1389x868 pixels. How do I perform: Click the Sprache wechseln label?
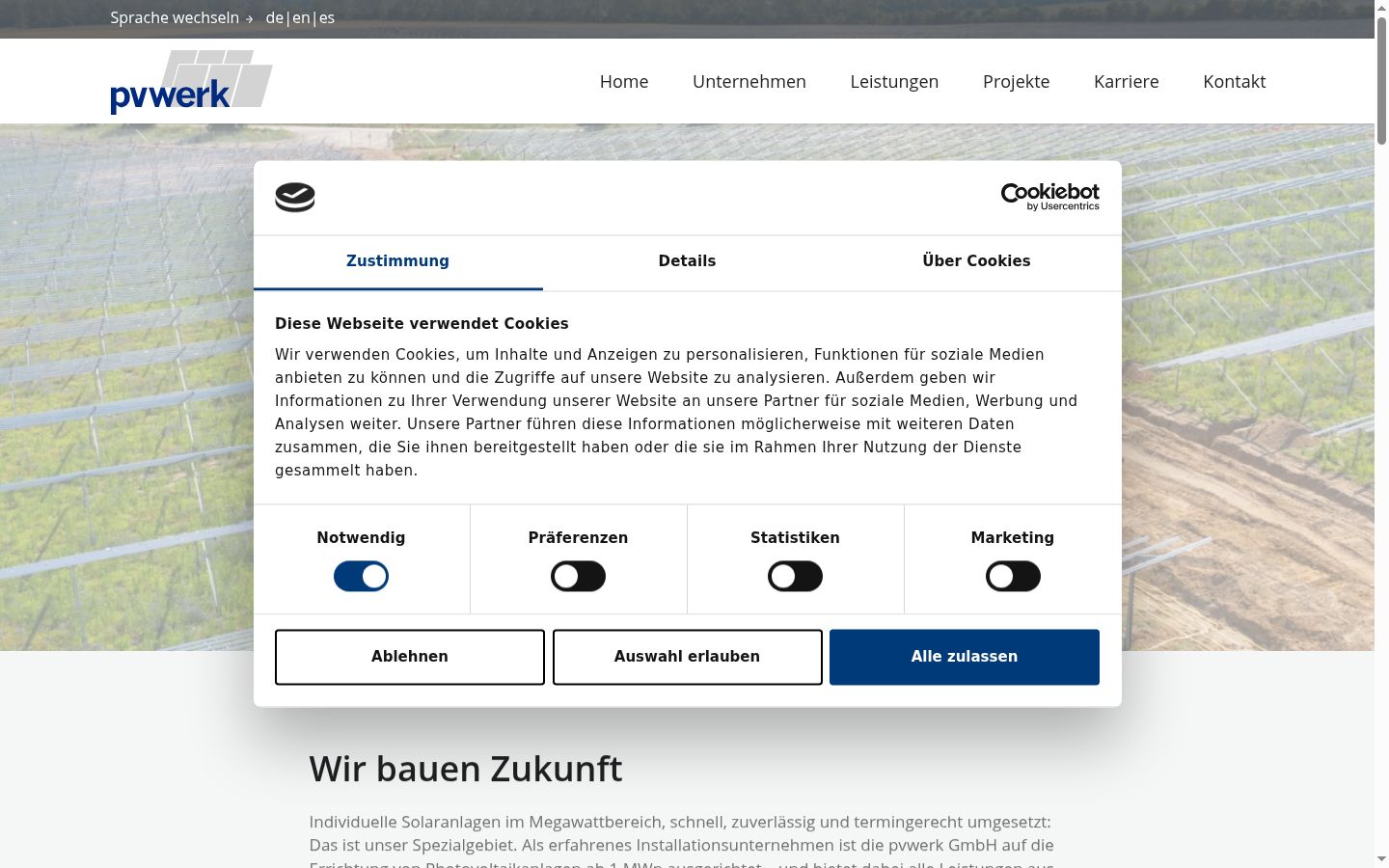point(175,18)
